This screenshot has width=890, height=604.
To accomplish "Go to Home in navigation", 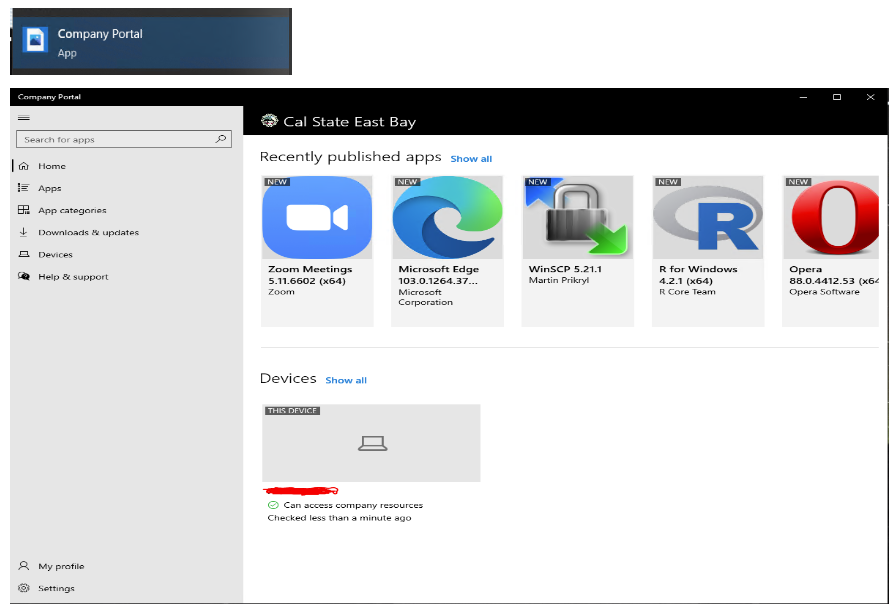I will coord(52,166).
